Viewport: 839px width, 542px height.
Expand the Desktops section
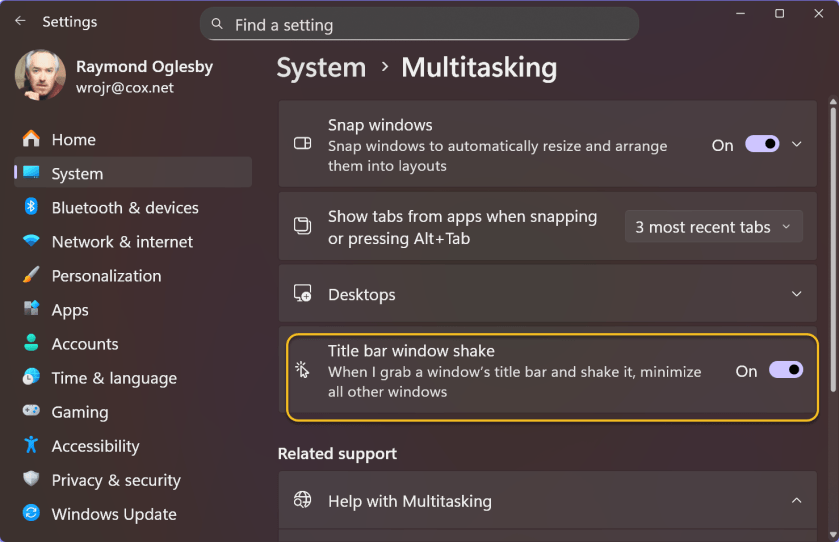797,294
